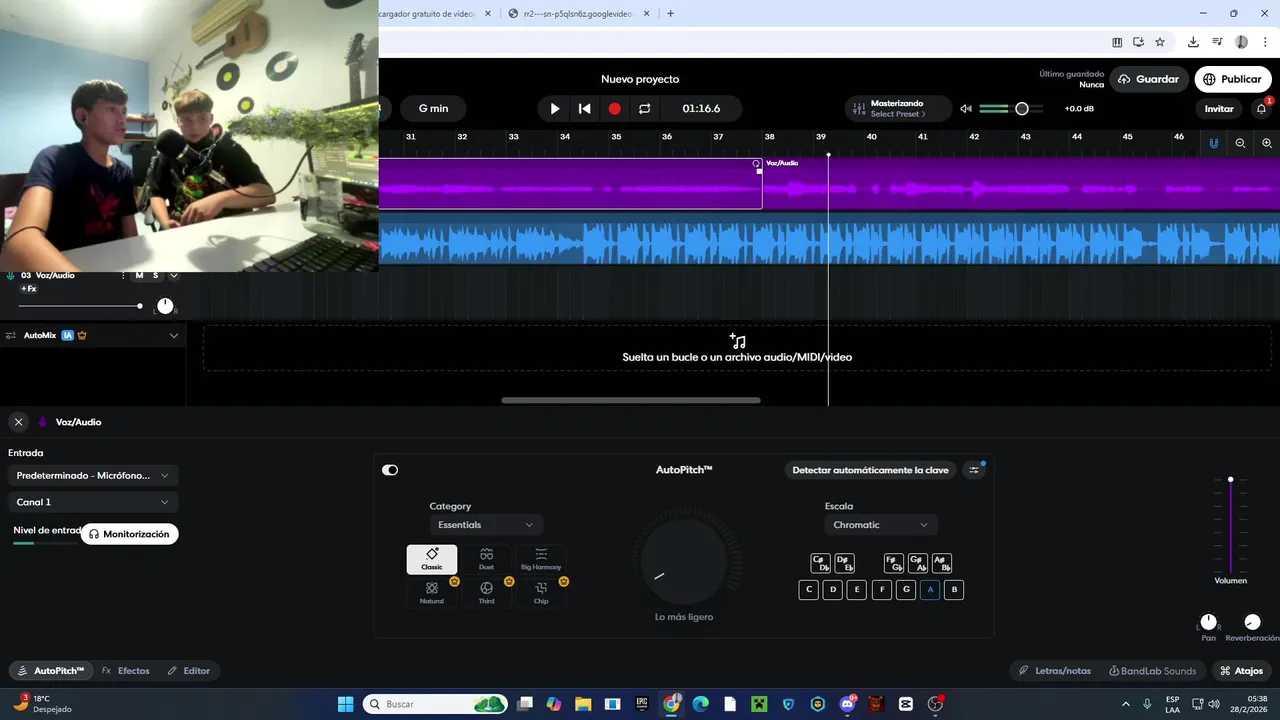Play the project from current position
Viewport: 1280px width, 720px height.
click(x=555, y=108)
